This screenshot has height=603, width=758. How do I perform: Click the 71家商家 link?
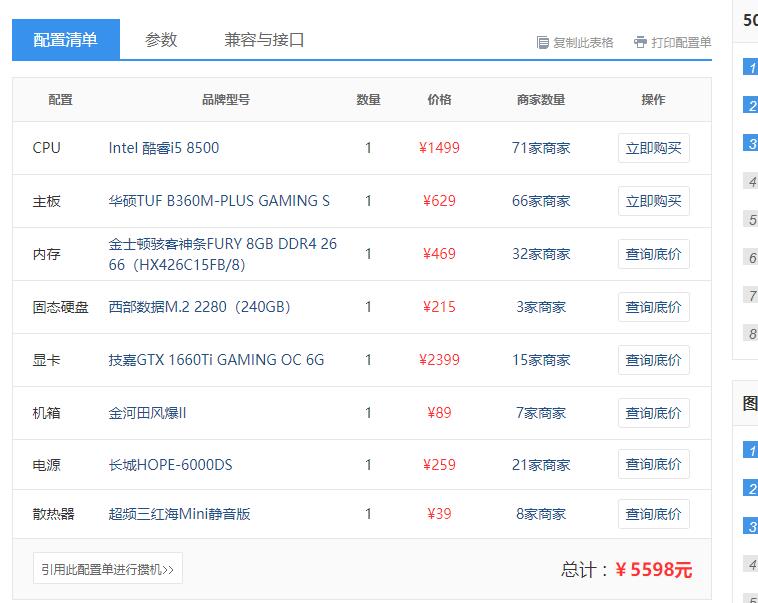(x=541, y=148)
